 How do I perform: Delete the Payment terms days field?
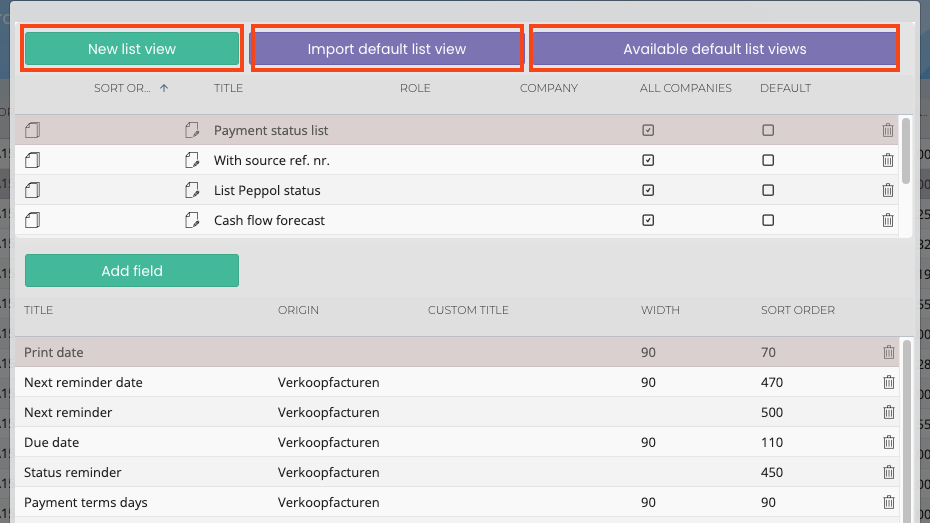[x=888, y=502]
